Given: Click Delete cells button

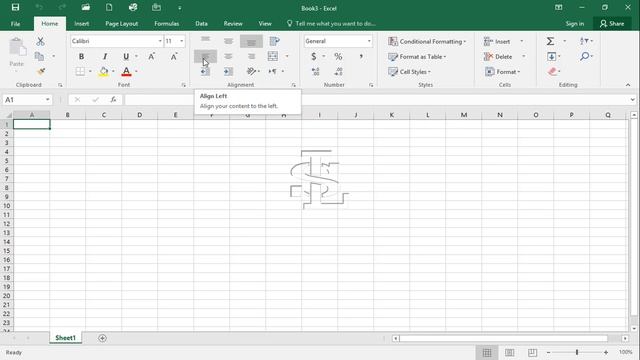Looking at the screenshot, I should pos(498,57).
